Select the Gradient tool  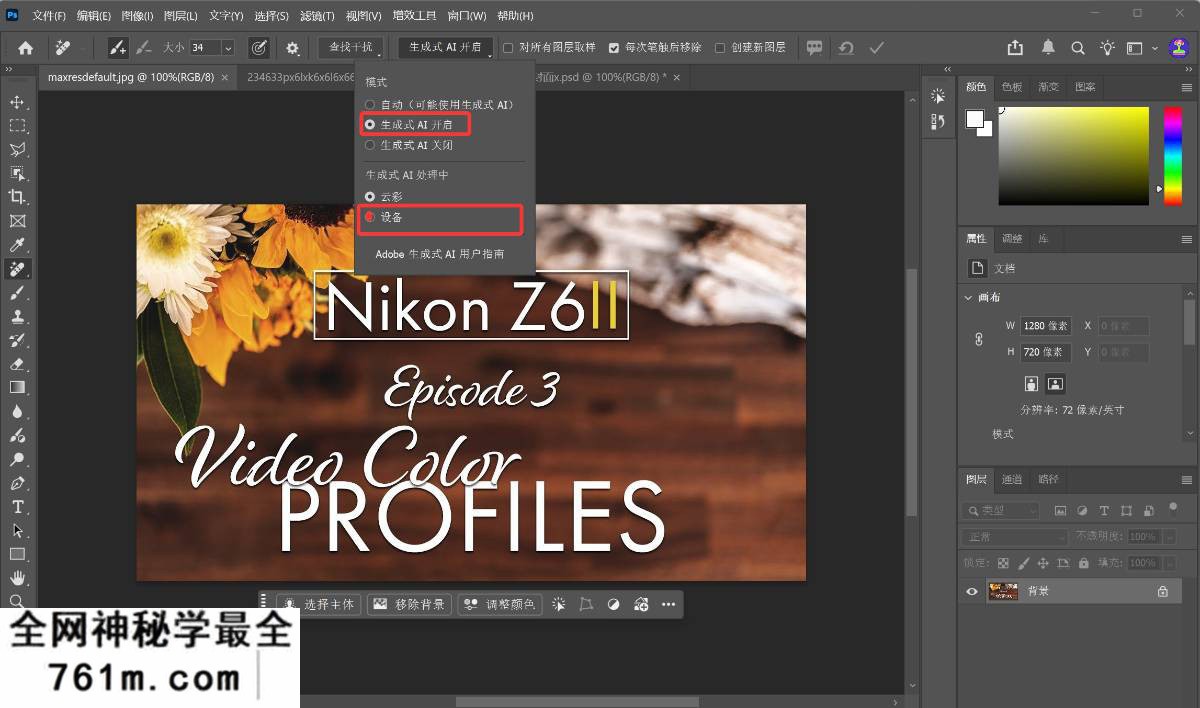pos(17,388)
